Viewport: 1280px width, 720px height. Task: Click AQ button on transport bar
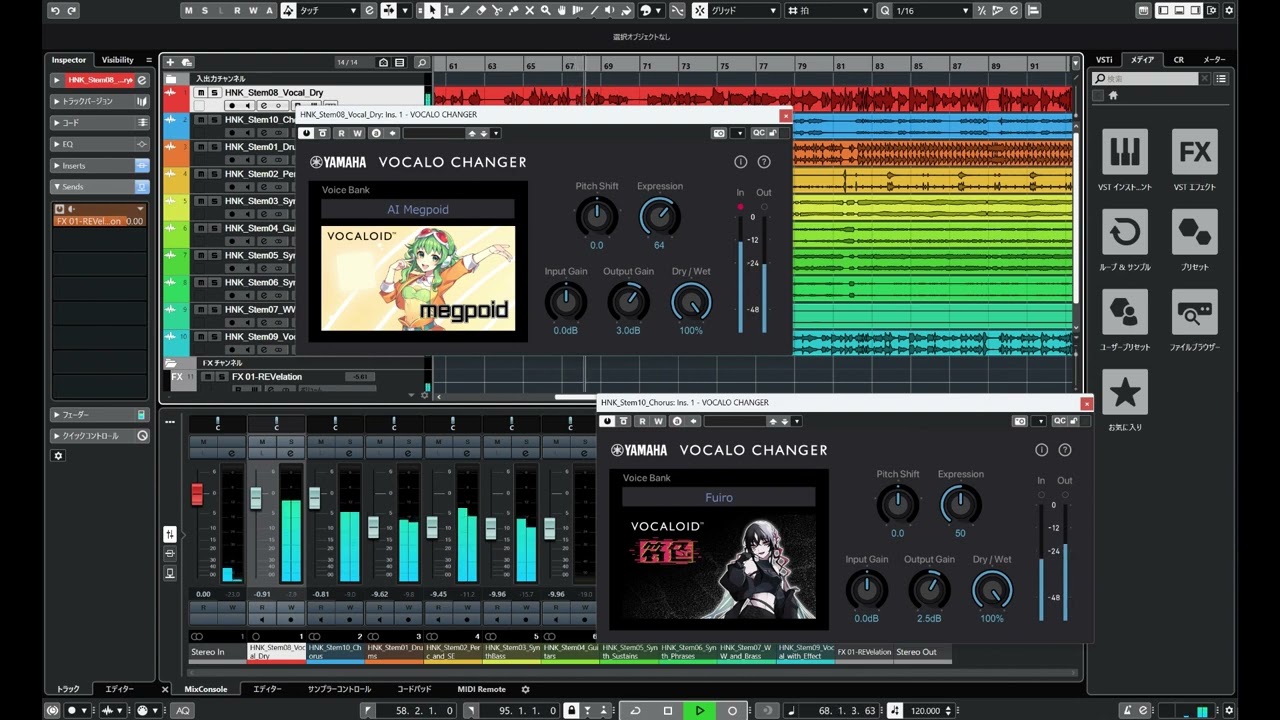click(183, 710)
